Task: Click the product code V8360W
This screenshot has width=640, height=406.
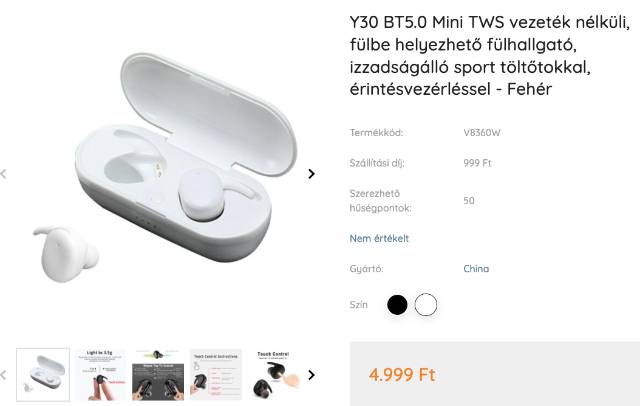Action: (482, 133)
